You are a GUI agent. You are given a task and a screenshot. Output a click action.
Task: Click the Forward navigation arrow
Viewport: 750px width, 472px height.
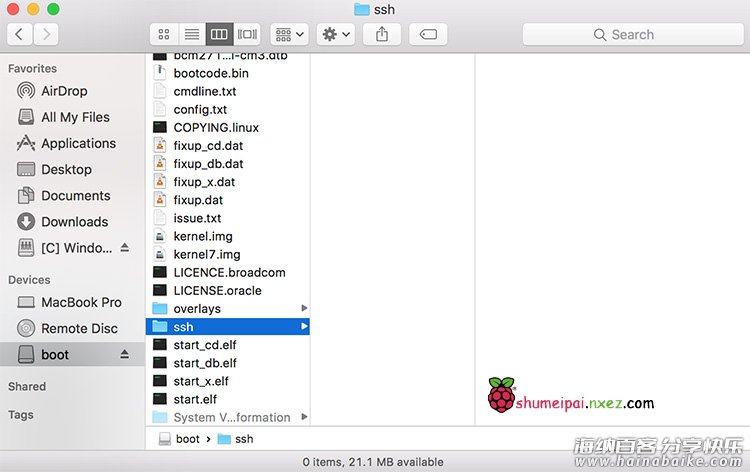(x=45, y=34)
